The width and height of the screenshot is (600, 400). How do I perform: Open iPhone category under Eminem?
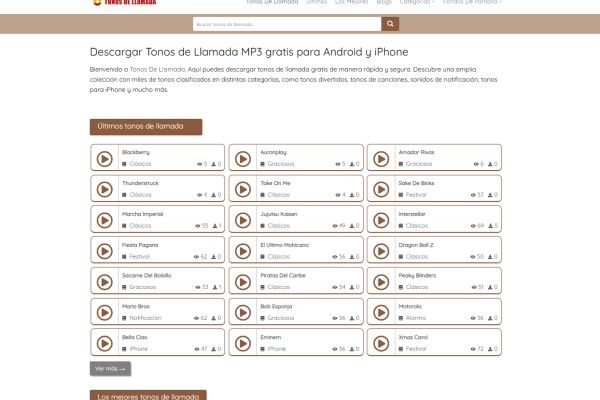pyautogui.click(x=277, y=349)
